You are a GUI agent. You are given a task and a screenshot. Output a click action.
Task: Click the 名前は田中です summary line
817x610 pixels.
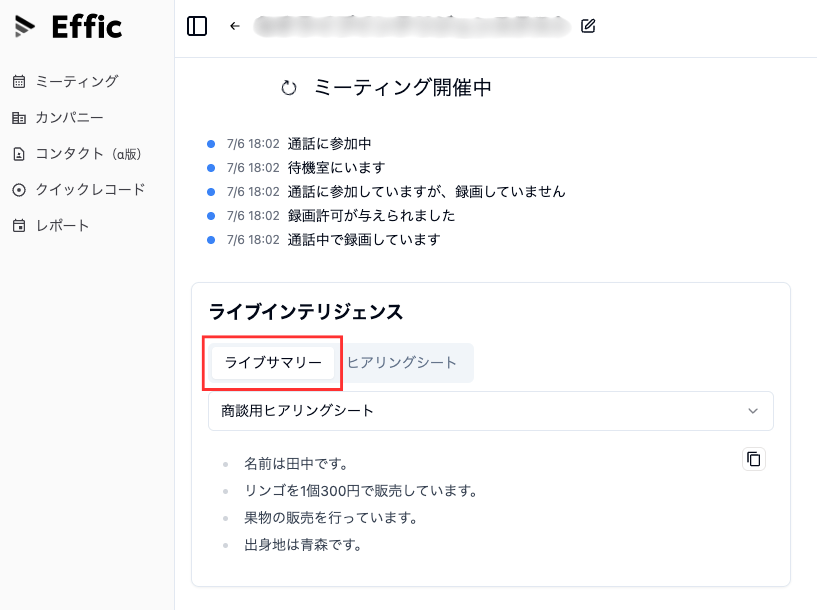[x=296, y=464]
